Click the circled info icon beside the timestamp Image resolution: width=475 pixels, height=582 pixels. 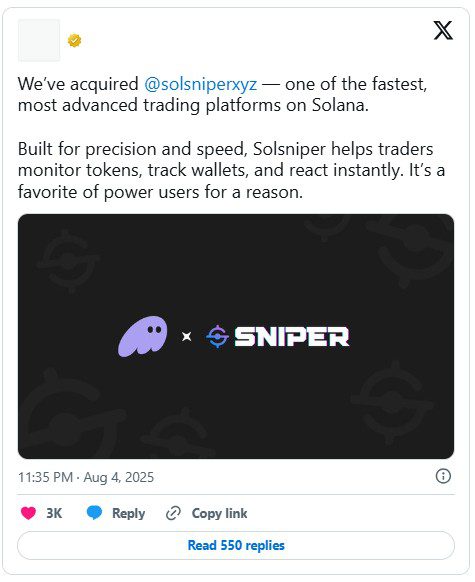tap(443, 476)
